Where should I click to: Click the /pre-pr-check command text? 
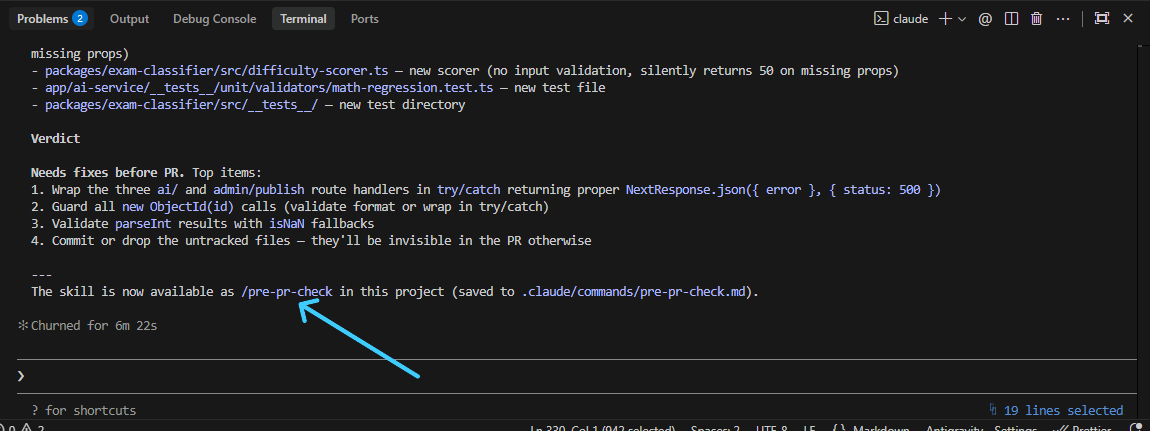[287, 292]
